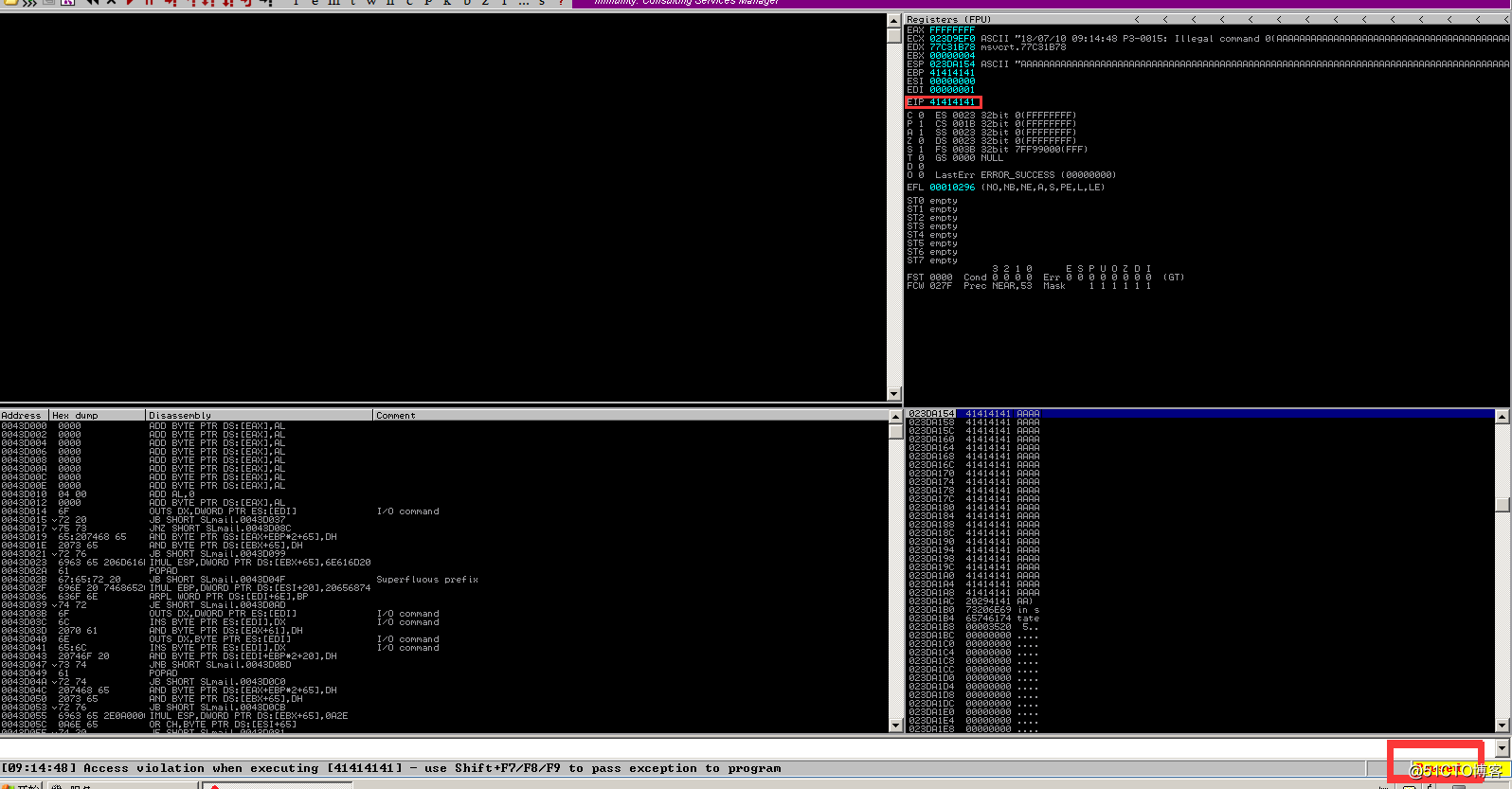Click the disassembly pane scrollbar thumb
1512x789 pixels.
pyautogui.click(x=894, y=35)
